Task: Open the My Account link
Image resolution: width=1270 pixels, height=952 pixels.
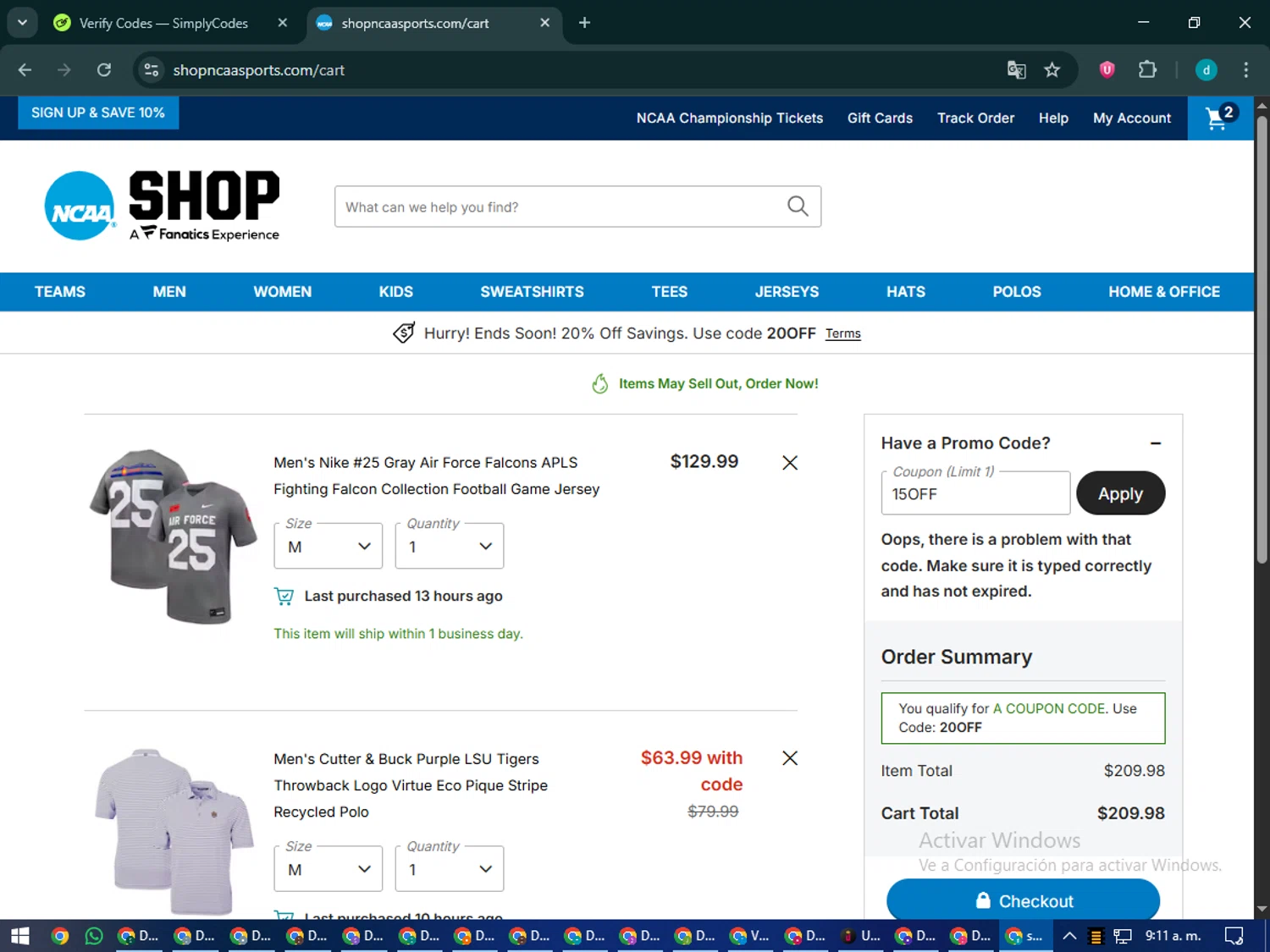Action: click(x=1132, y=118)
